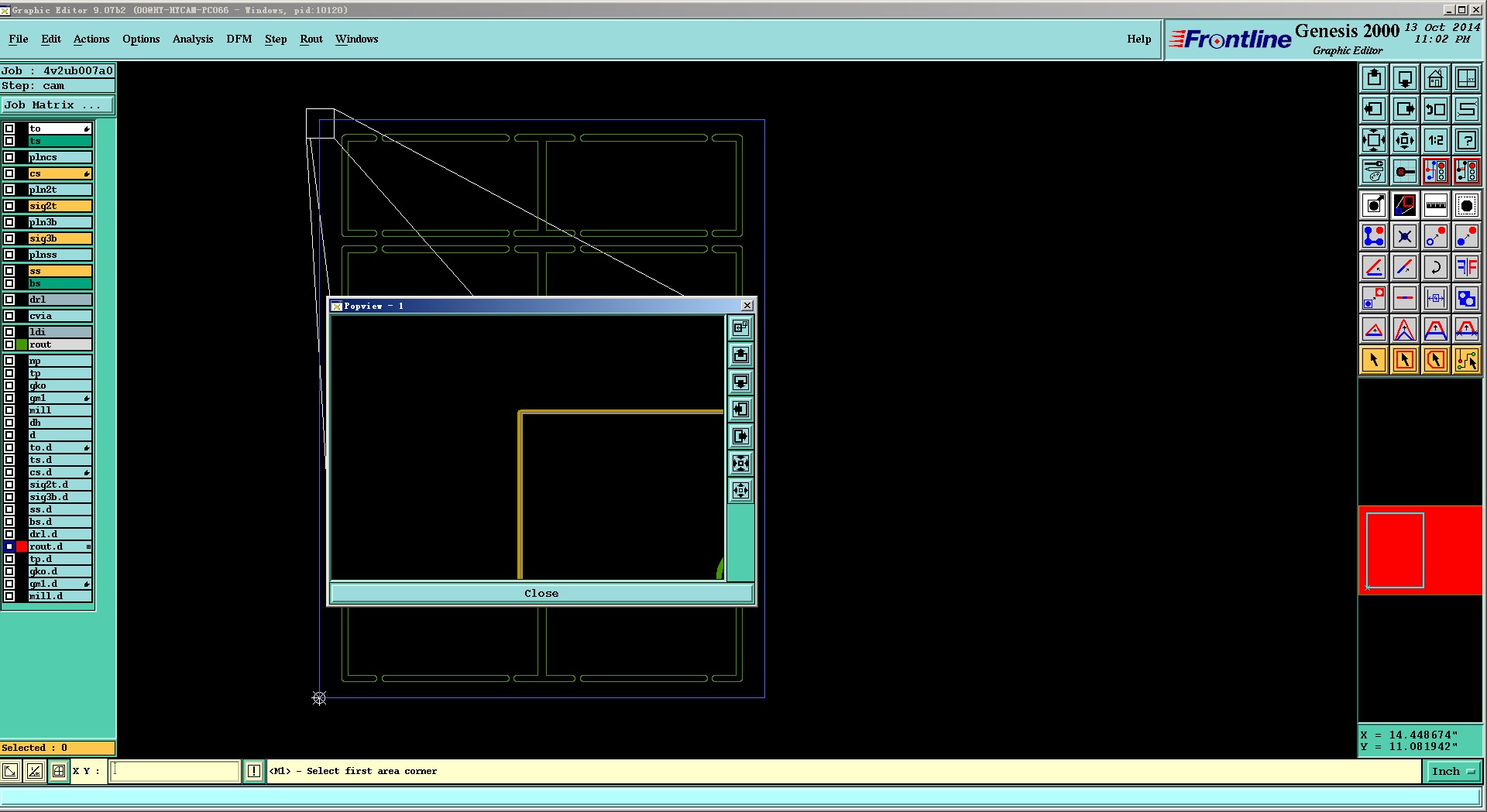Click the pan left view icon

click(x=1374, y=109)
